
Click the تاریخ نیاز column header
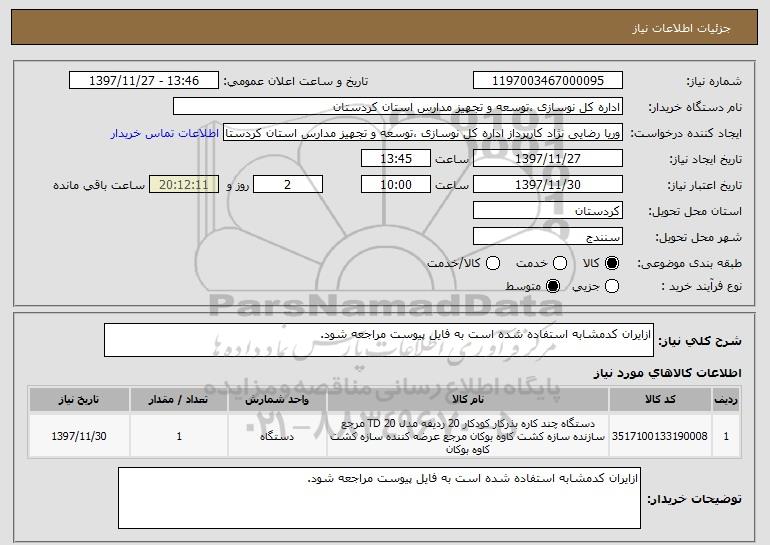click(x=79, y=399)
